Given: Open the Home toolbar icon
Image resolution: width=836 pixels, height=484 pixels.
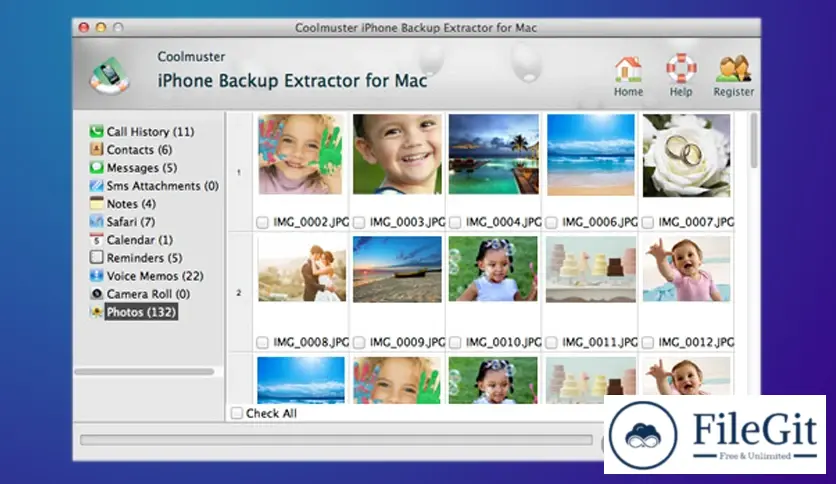Looking at the screenshot, I should pyautogui.click(x=628, y=70).
